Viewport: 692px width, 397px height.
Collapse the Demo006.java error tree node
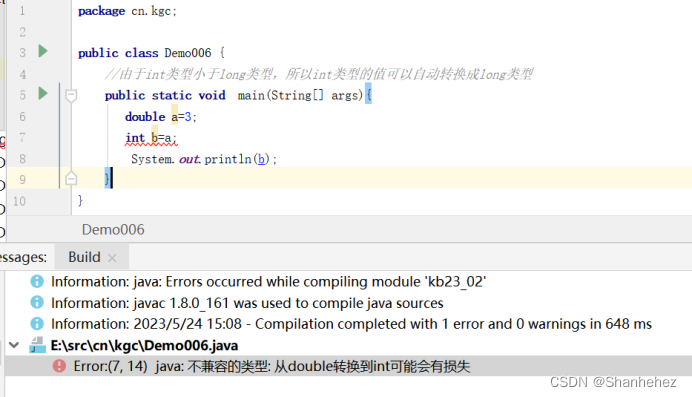click(14, 345)
